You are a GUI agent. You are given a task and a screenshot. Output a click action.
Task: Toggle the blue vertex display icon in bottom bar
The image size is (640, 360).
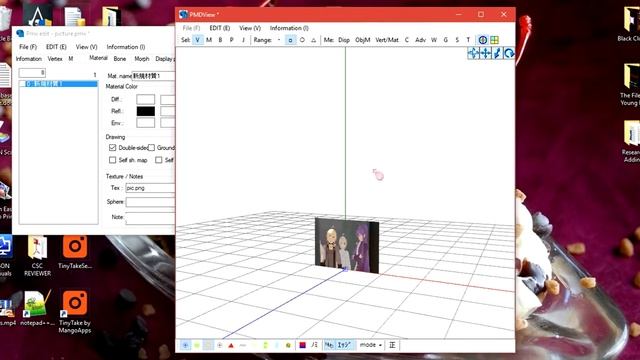tap(185, 345)
